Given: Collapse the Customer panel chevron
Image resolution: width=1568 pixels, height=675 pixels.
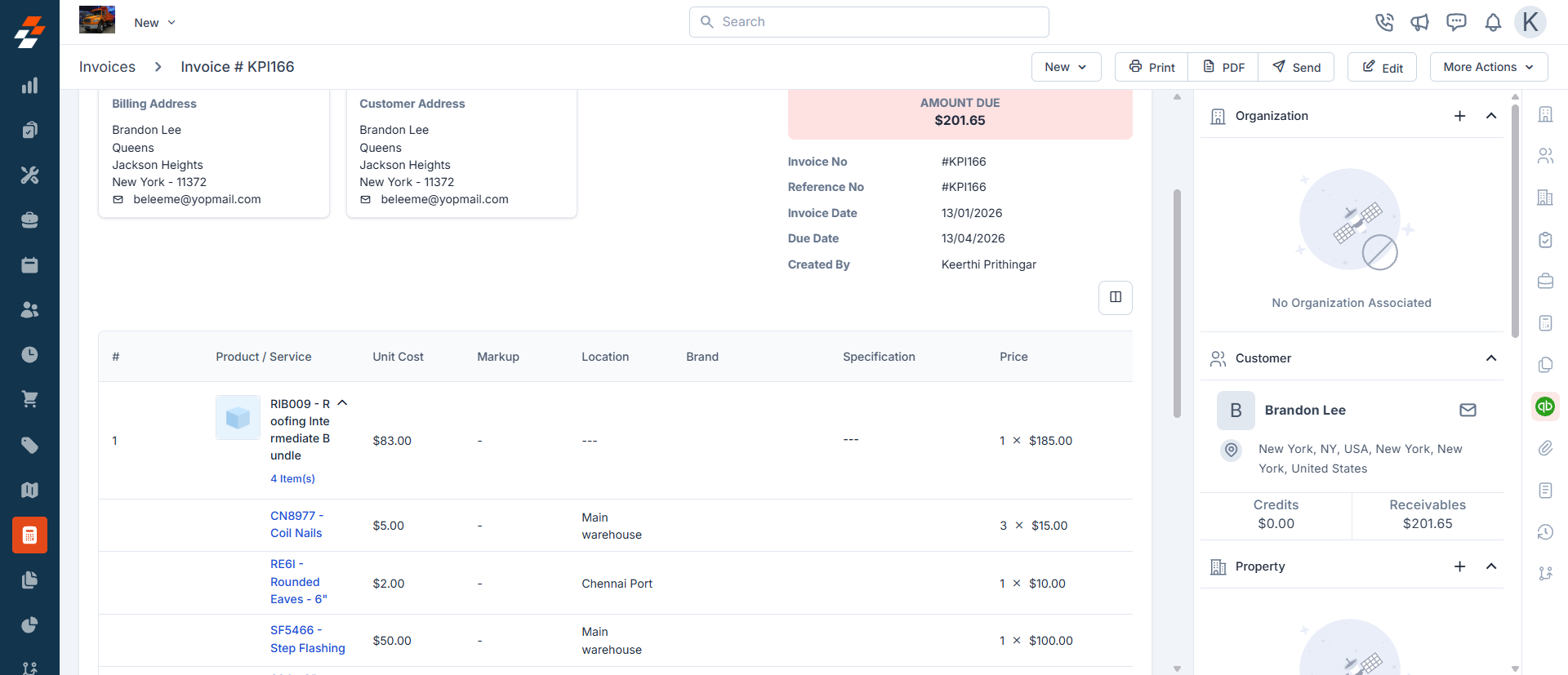Looking at the screenshot, I should 1491,358.
